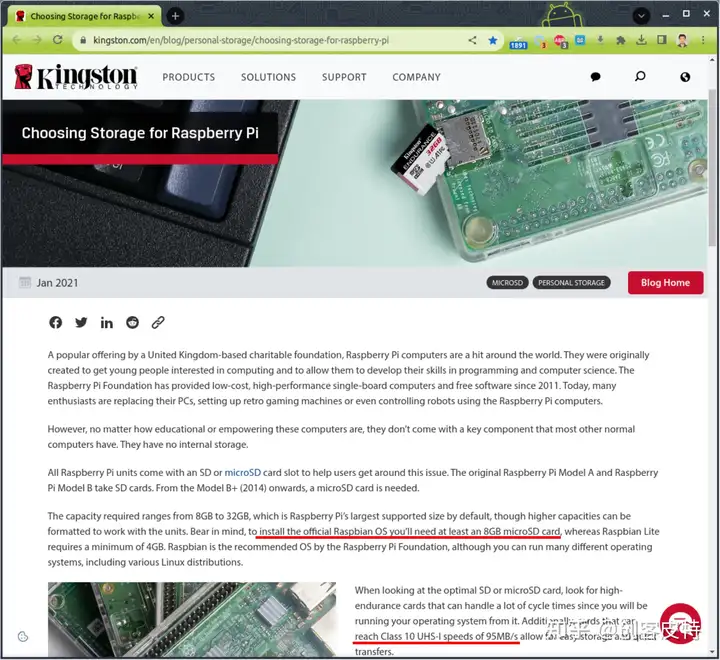Go to Kingston home via logo
Viewport: 720px width, 660px height.
76,76
